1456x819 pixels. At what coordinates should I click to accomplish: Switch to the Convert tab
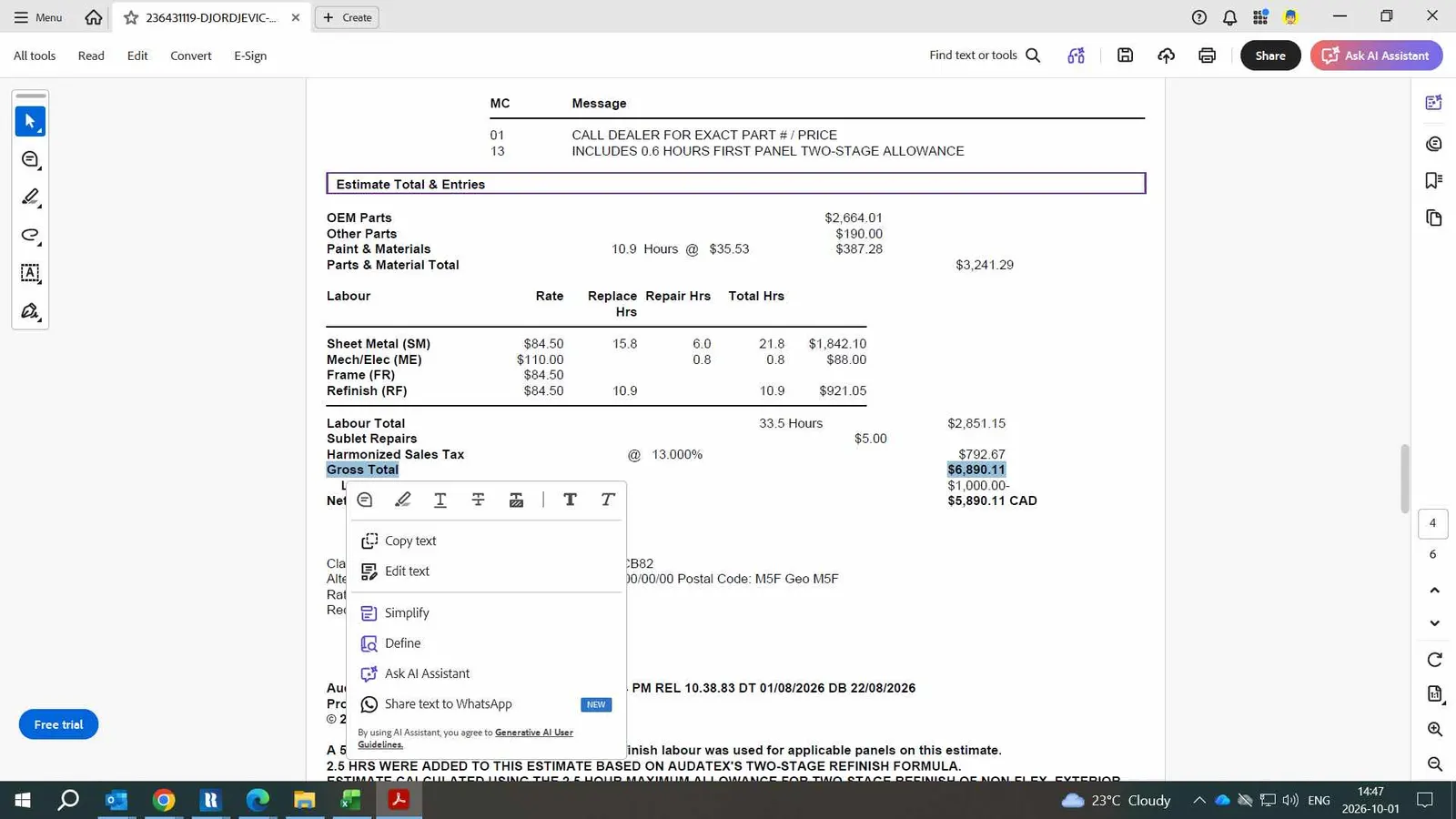click(190, 56)
